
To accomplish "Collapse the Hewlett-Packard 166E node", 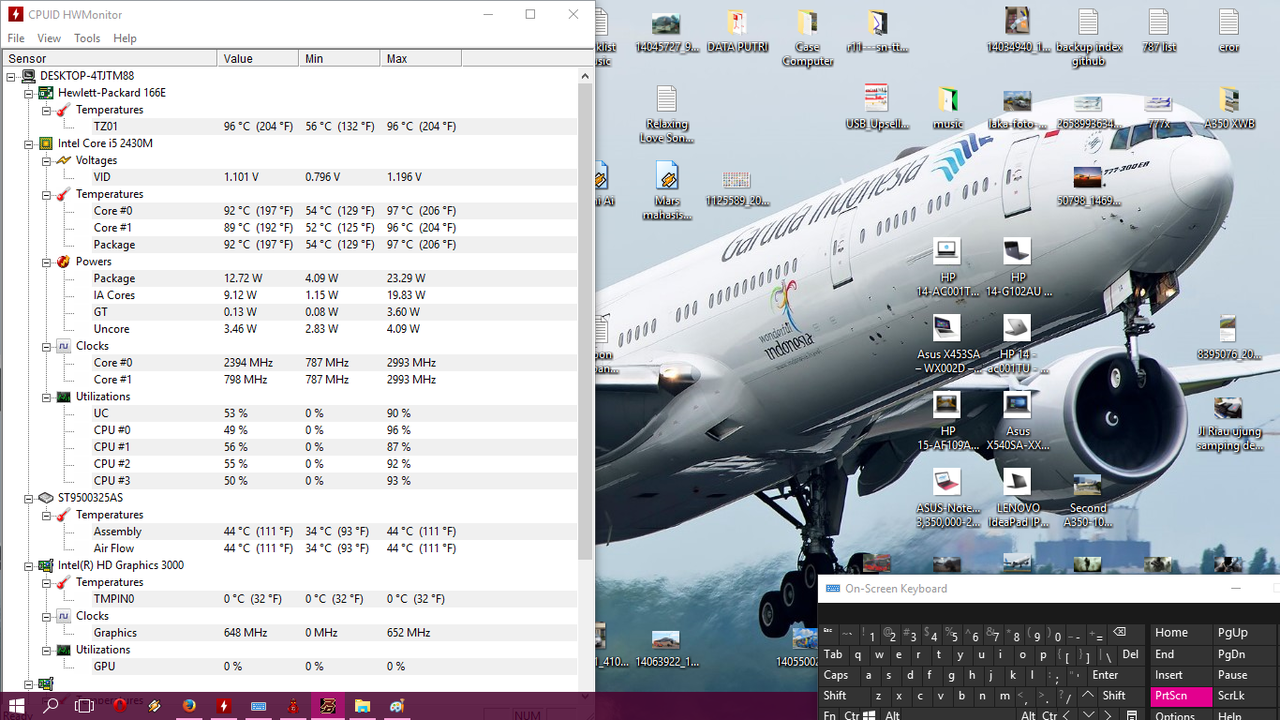I will [29, 93].
